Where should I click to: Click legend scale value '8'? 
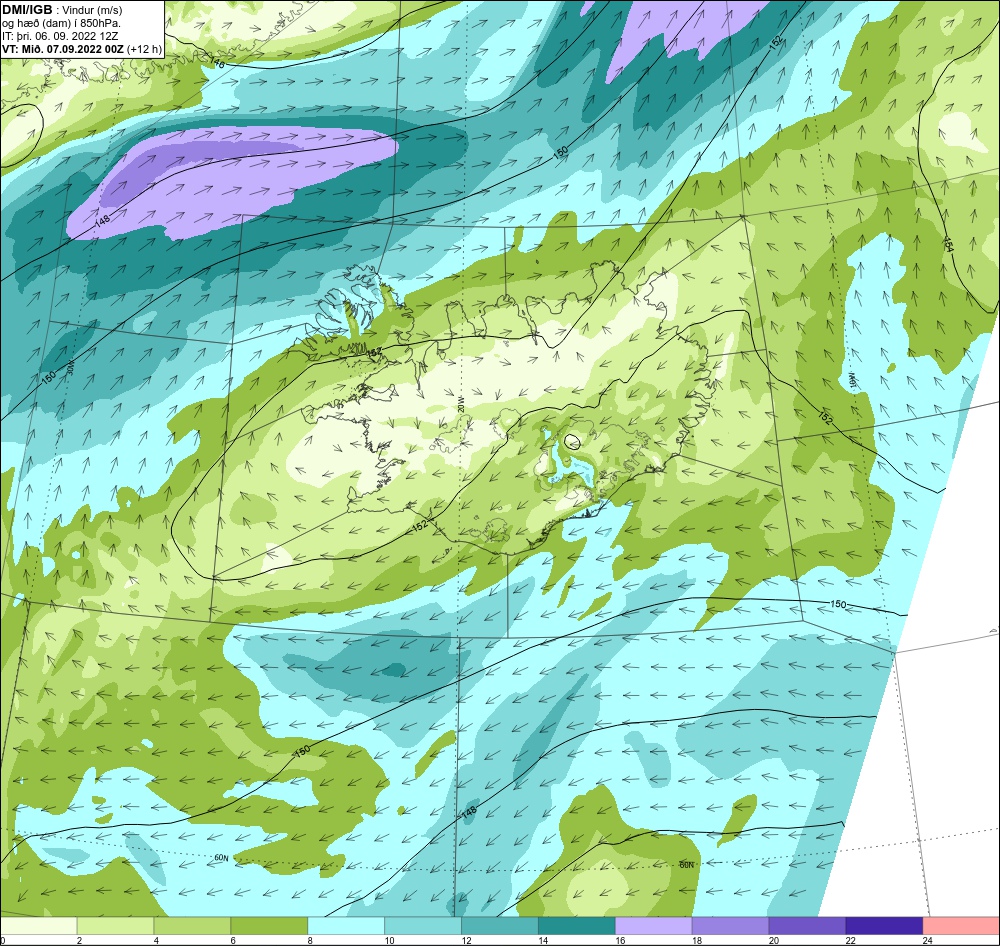[309, 940]
